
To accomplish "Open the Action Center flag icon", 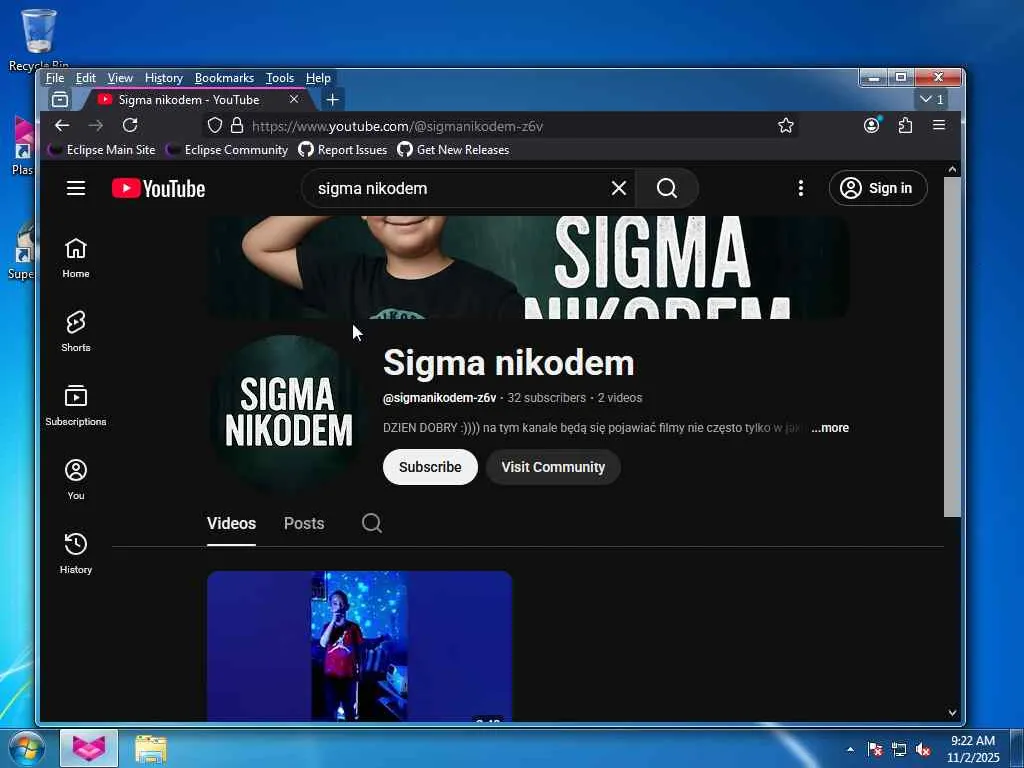I will coord(875,749).
